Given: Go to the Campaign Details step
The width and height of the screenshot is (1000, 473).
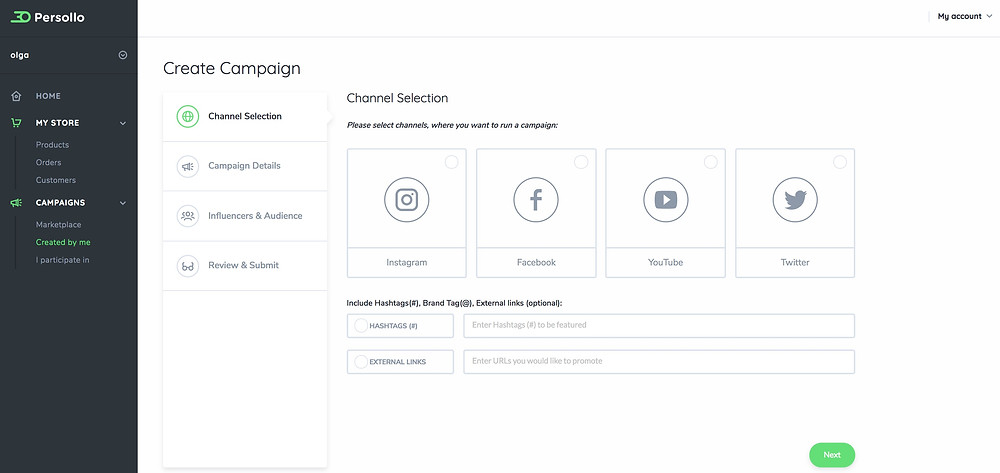Looking at the screenshot, I should click(245, 166).
